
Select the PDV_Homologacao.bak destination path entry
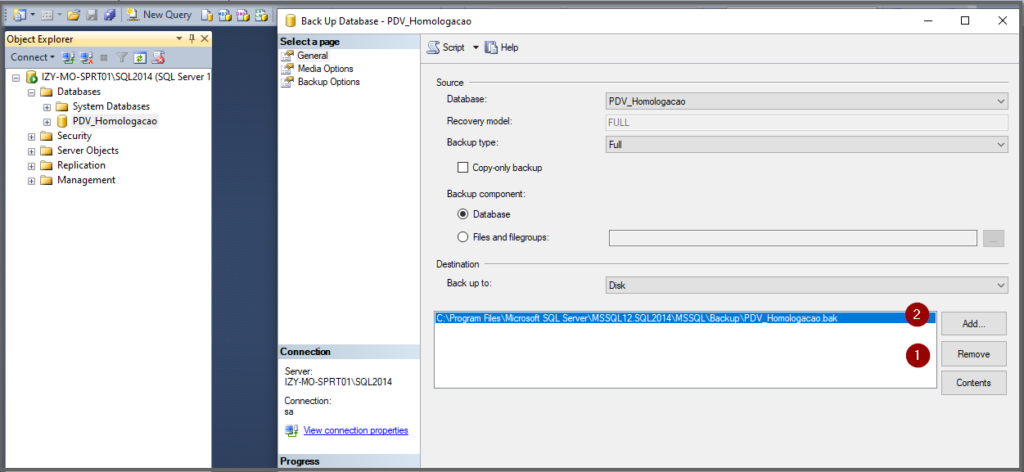coord(685,319)
